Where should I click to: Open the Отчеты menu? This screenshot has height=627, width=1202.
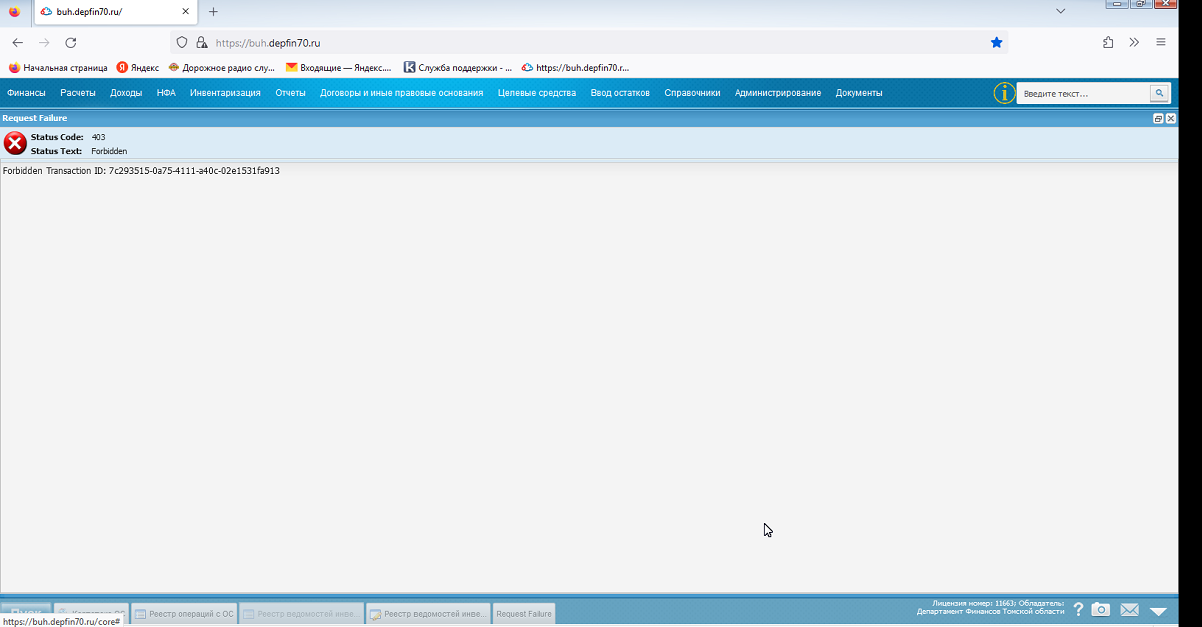[x=290, y=93]
